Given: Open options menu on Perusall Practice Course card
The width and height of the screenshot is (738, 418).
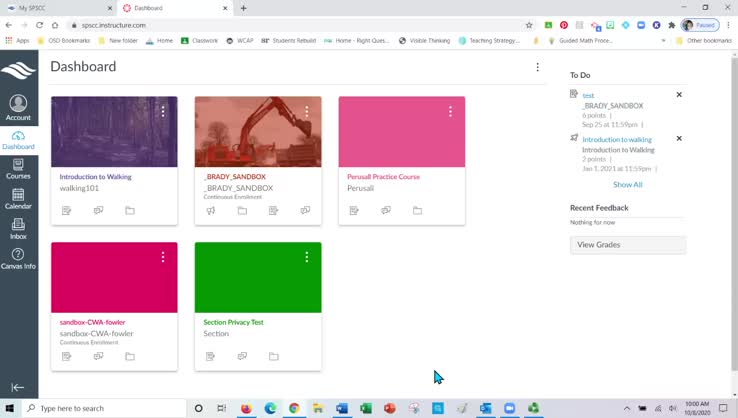Looking at the screenshot, I should 450,112.
